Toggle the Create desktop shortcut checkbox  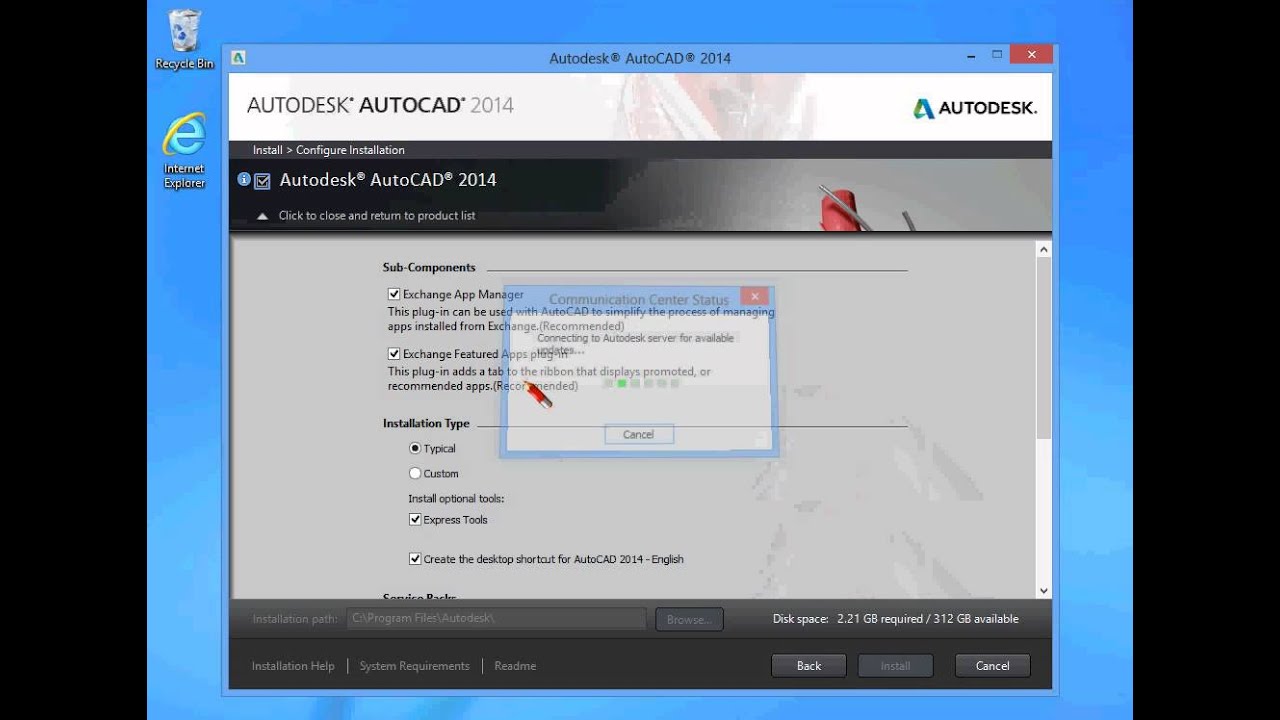pos(415,559)
